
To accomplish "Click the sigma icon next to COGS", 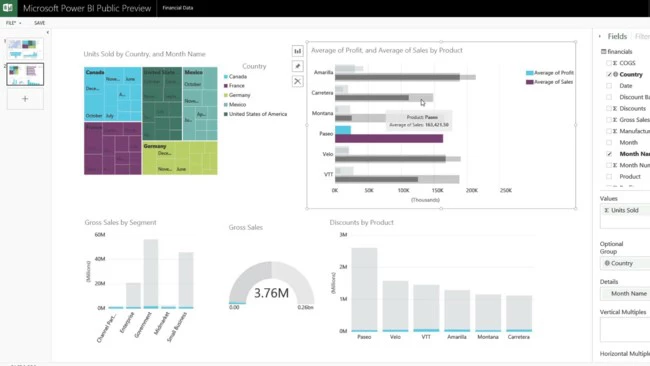I will pos(615,63).
